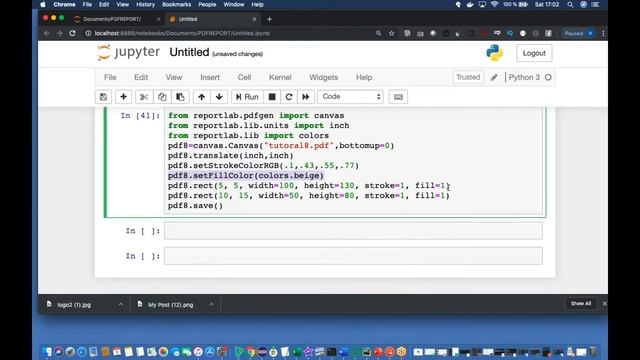Close the Untitled browser tab
Image resolution: width=640 pixels, height=360 pixels.
click(254, 19)
